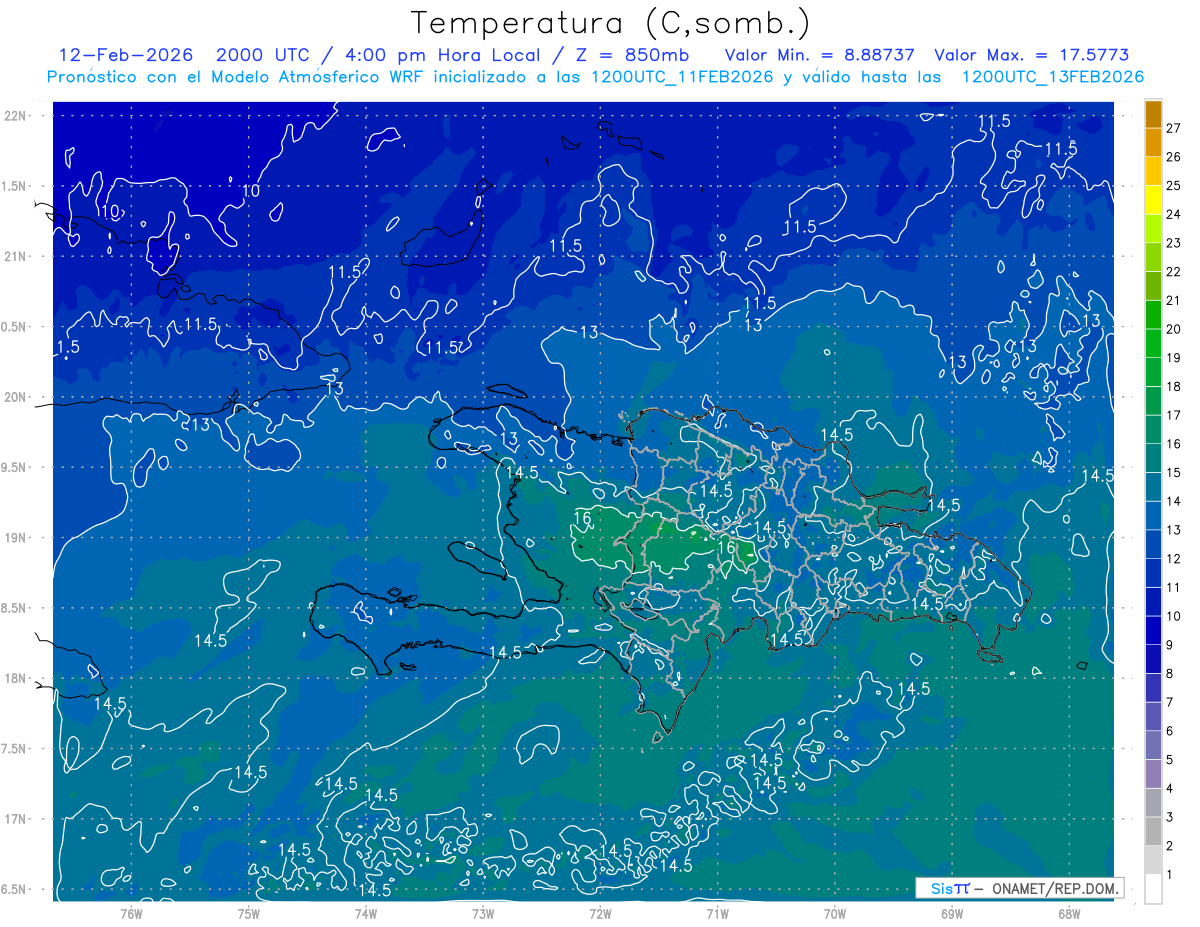Click the '22' color scale label

pos(1173,271)
